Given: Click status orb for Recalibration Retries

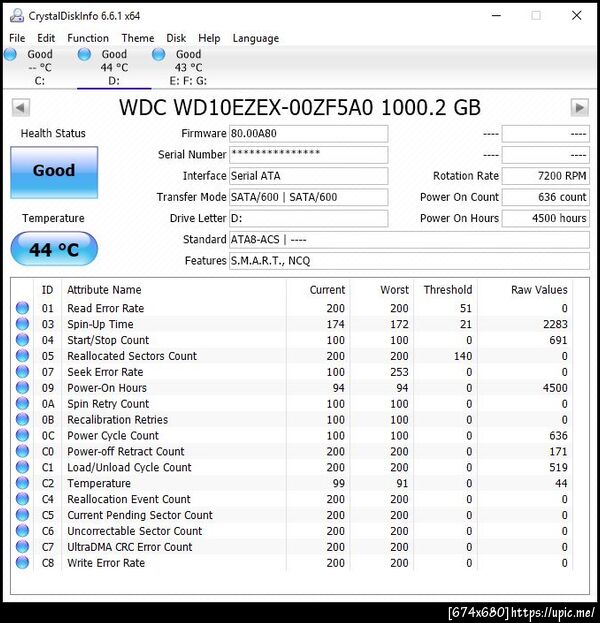Looking at the screenshot, I should pos(22,419).
